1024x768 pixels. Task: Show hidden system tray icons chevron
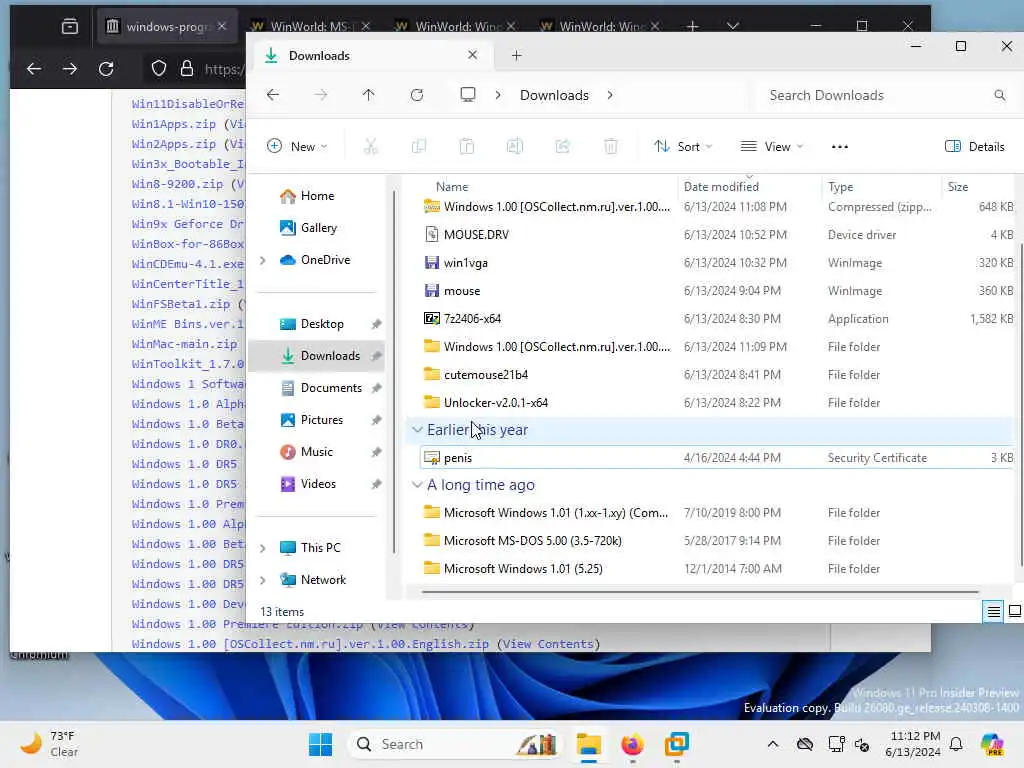[773, 744]
